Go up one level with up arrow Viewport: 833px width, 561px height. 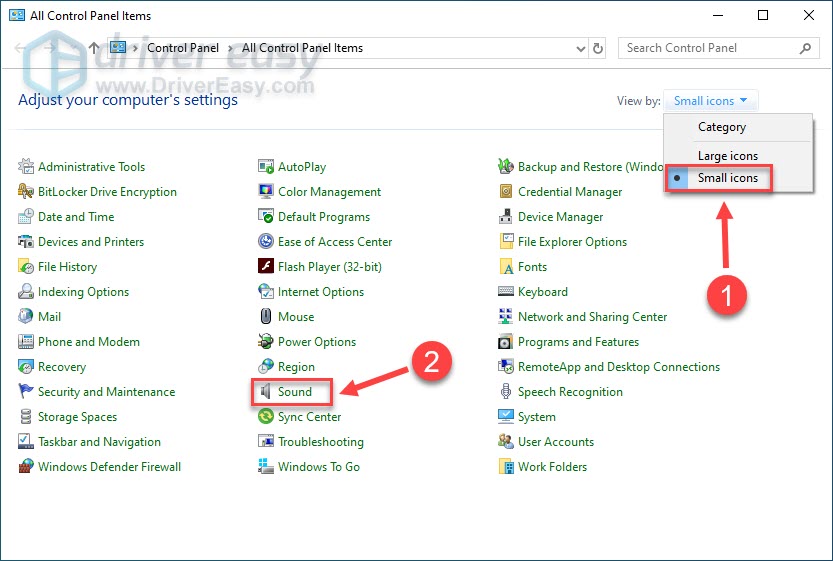(x=94, y=48)
